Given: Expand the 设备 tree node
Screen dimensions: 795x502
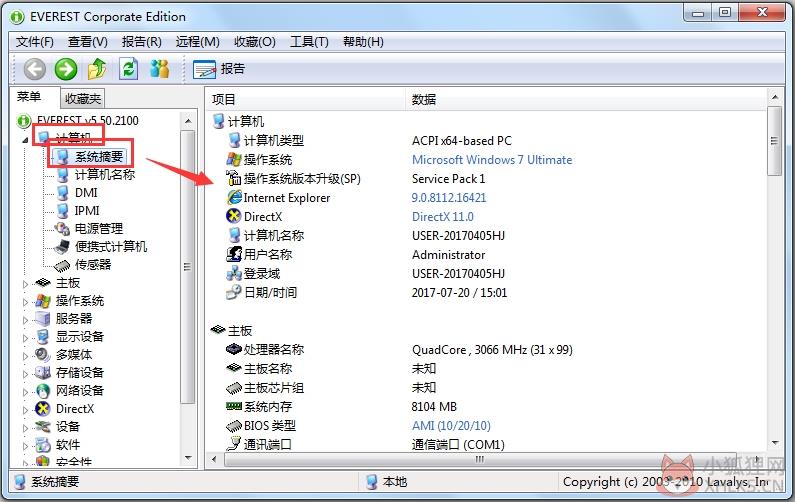Looking at the screenshot, I should pos(25,428).
